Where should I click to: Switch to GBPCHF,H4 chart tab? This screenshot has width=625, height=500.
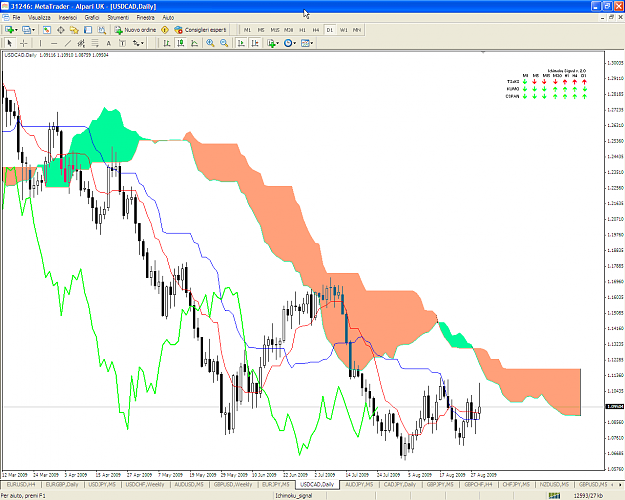click(478, 484)
